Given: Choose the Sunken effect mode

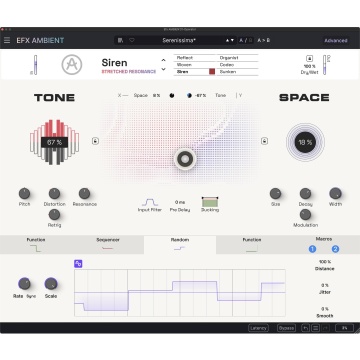Looking at the screenshot, I should pos(238,72).
